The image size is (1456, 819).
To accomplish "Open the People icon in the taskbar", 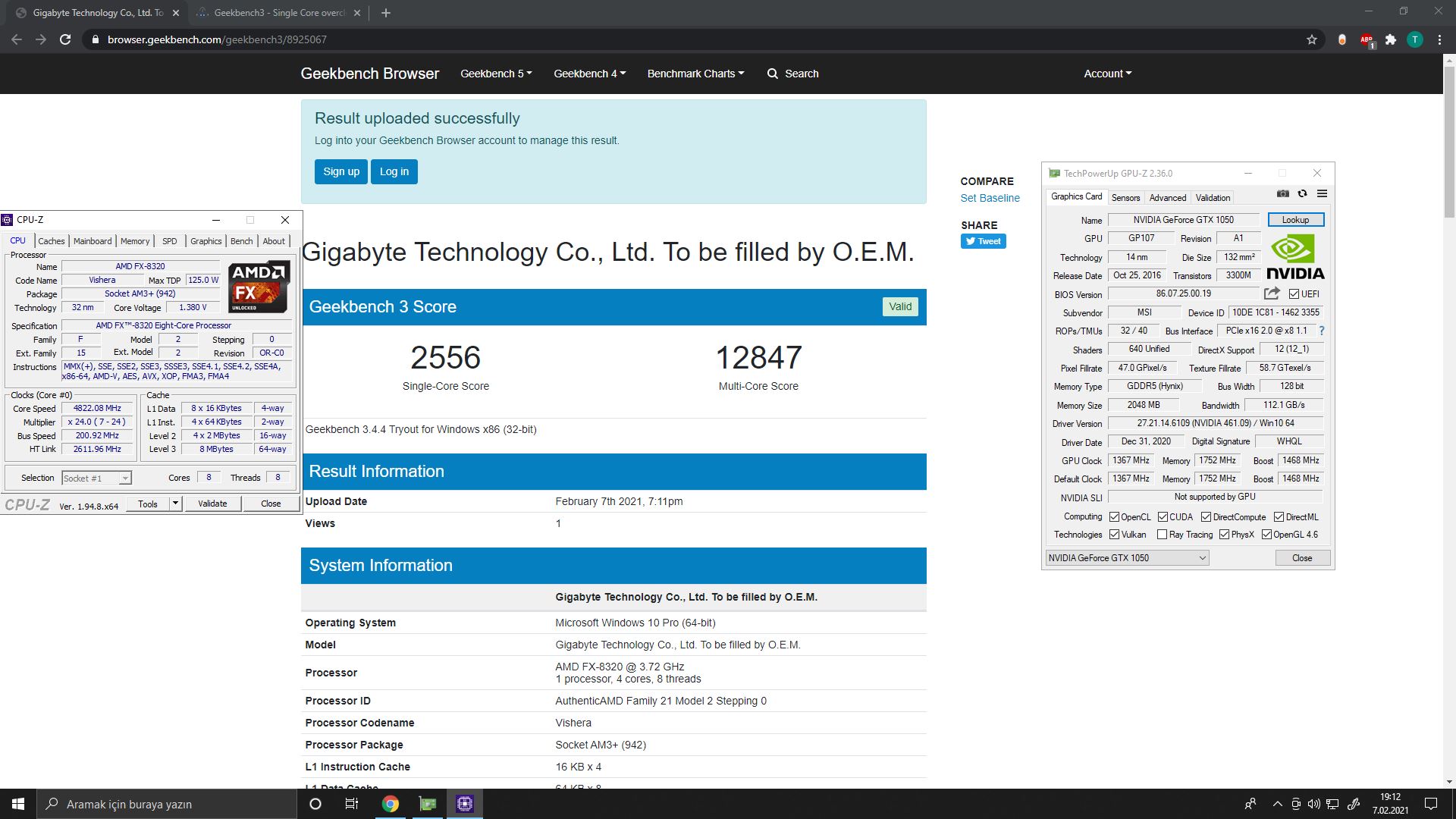I will point(1250,804).
